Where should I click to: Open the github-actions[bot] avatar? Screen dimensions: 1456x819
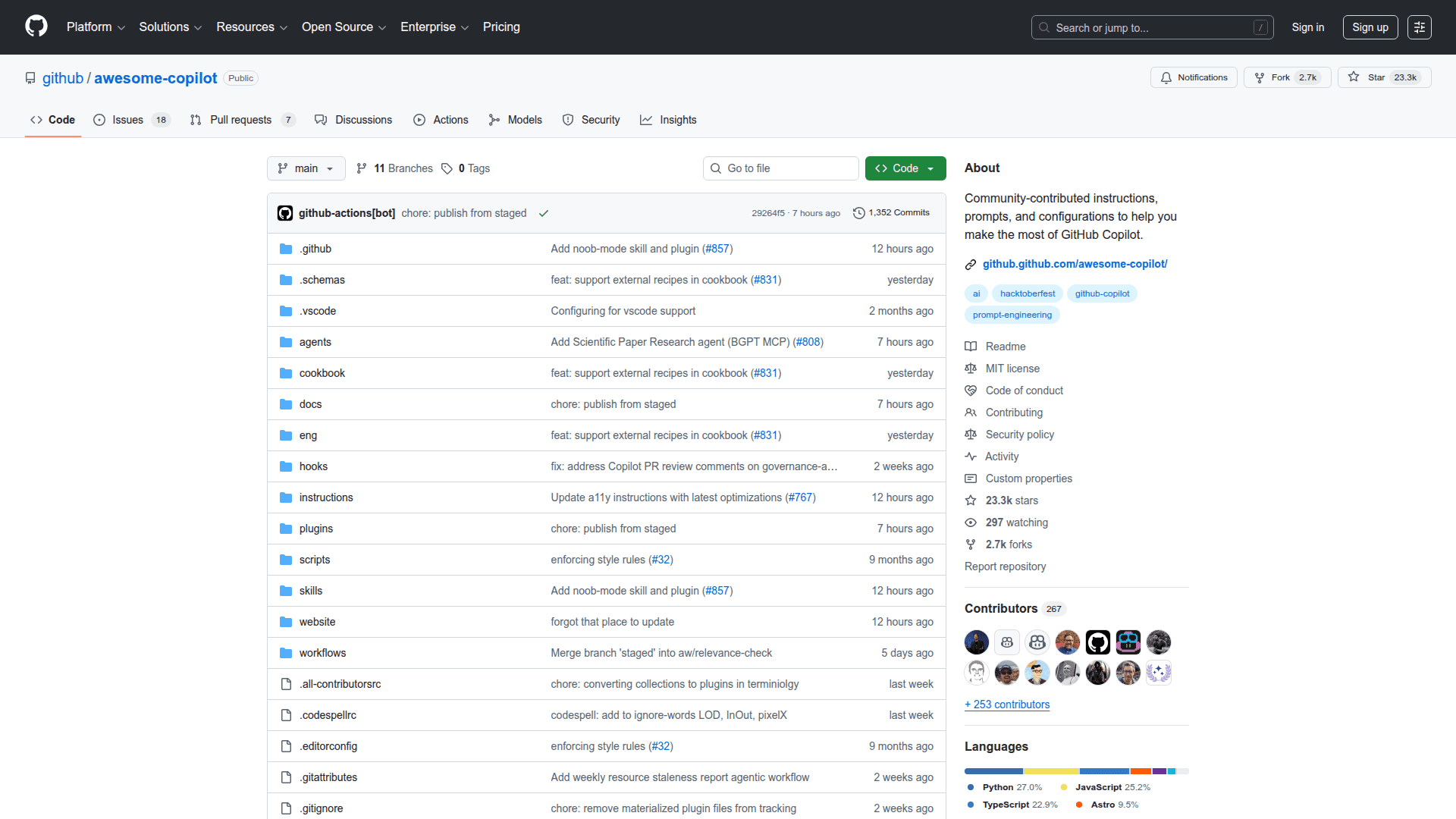[x=285, y=213]
